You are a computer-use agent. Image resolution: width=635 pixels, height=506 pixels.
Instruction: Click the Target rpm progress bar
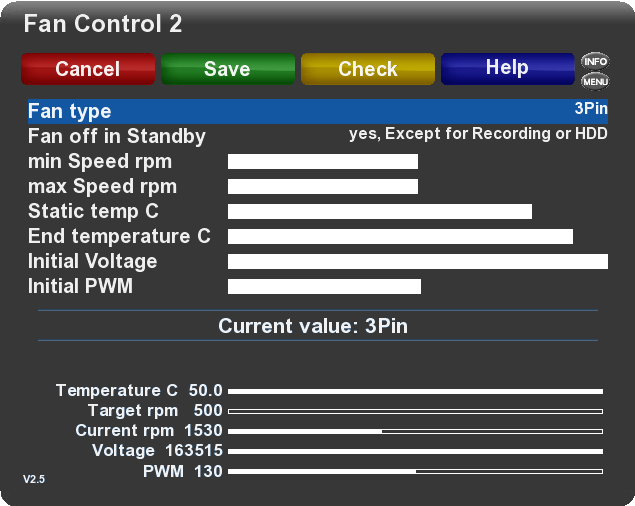pyautogui.click(x=416, y=411)
